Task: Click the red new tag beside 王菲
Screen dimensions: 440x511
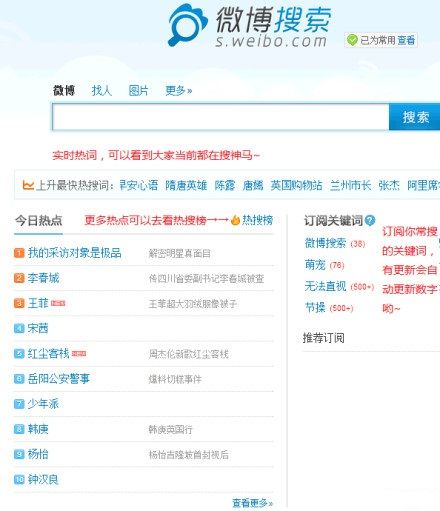Action: click(x=58, y=303)
